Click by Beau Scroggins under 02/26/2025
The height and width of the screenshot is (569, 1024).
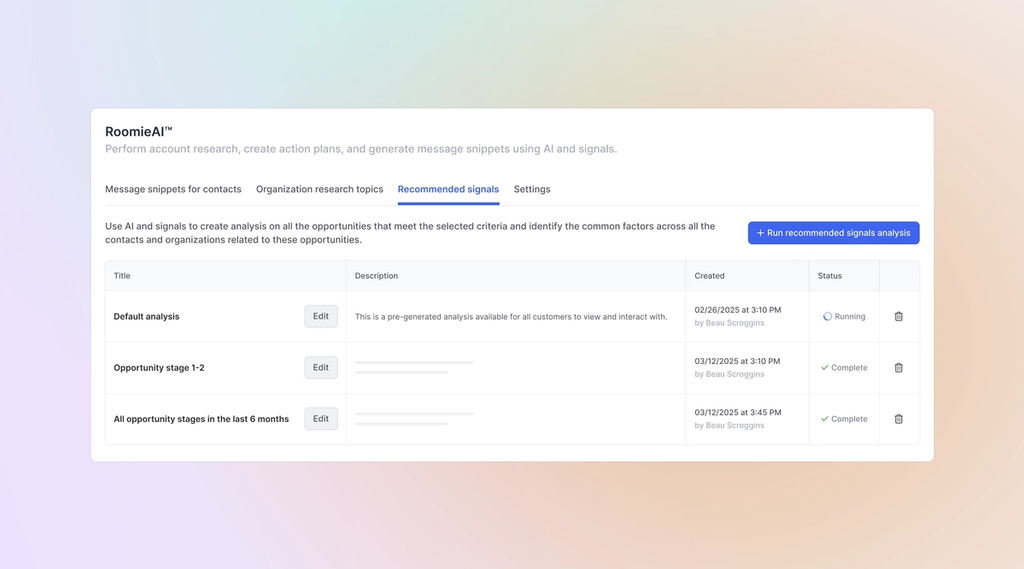(x=729, y=323)
